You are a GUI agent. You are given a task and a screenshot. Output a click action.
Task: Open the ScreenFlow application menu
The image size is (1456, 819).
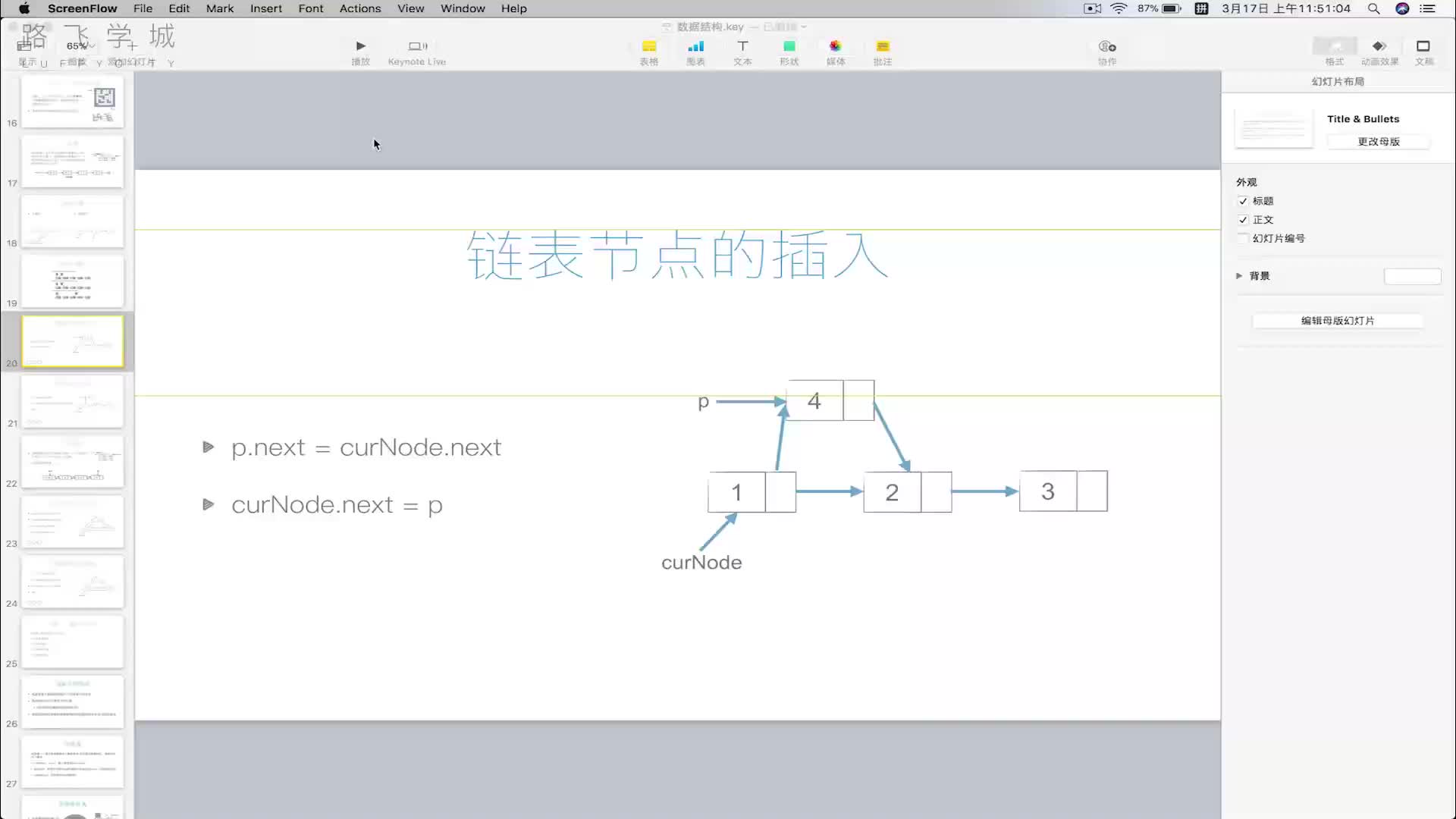82,8
